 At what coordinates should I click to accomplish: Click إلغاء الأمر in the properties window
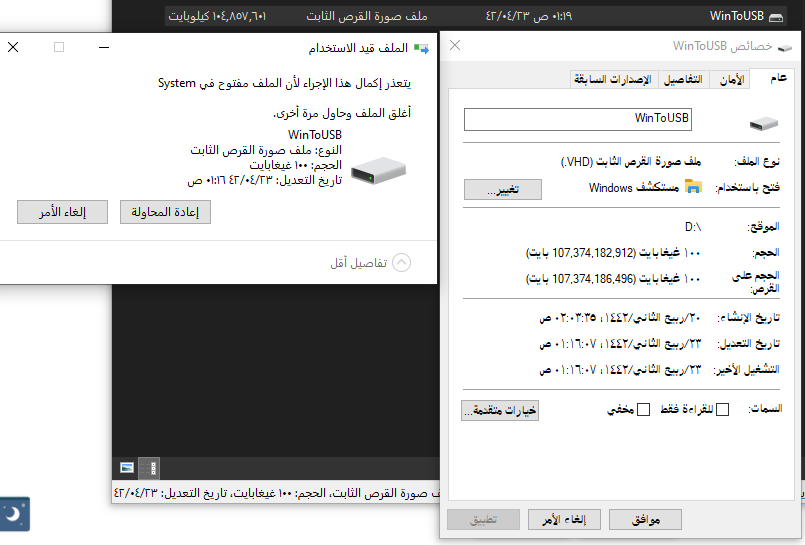coord(564,520)
